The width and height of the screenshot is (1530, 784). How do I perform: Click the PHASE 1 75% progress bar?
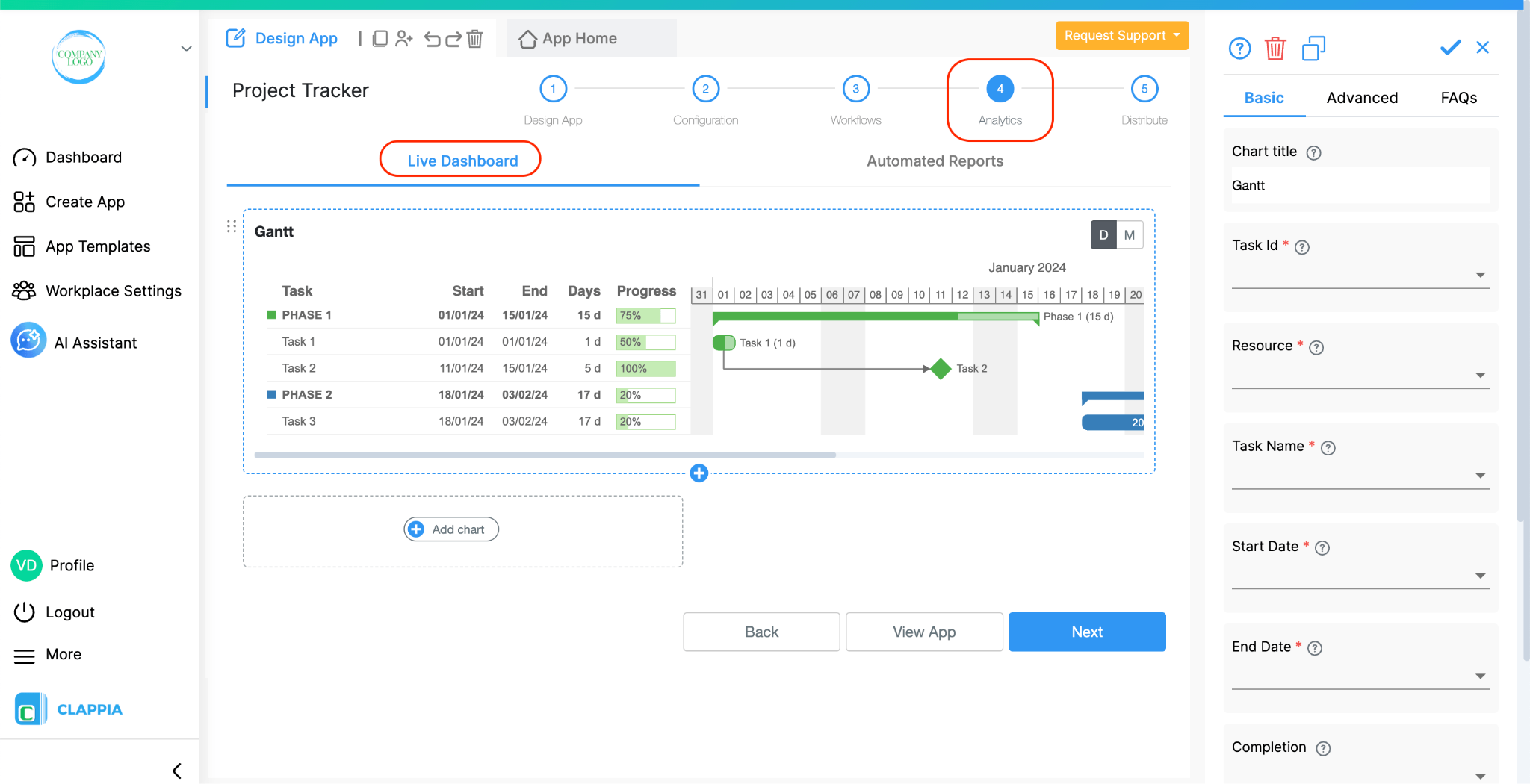click(646, 316)
